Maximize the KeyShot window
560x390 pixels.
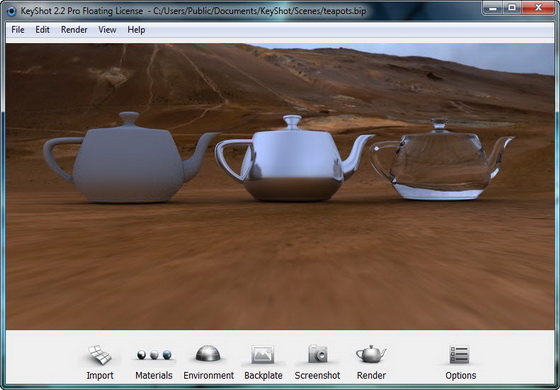tap(512, 8)
